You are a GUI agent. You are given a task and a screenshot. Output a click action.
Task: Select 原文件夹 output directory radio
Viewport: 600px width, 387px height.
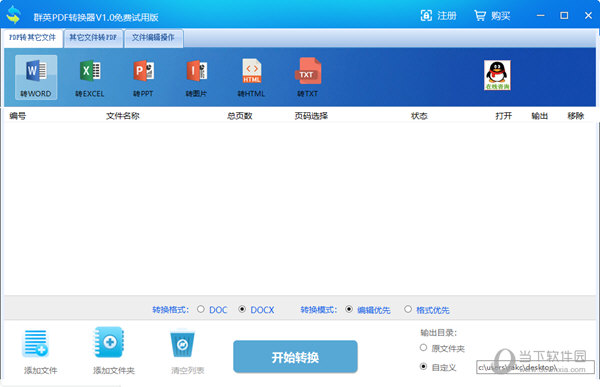(423, 348)
